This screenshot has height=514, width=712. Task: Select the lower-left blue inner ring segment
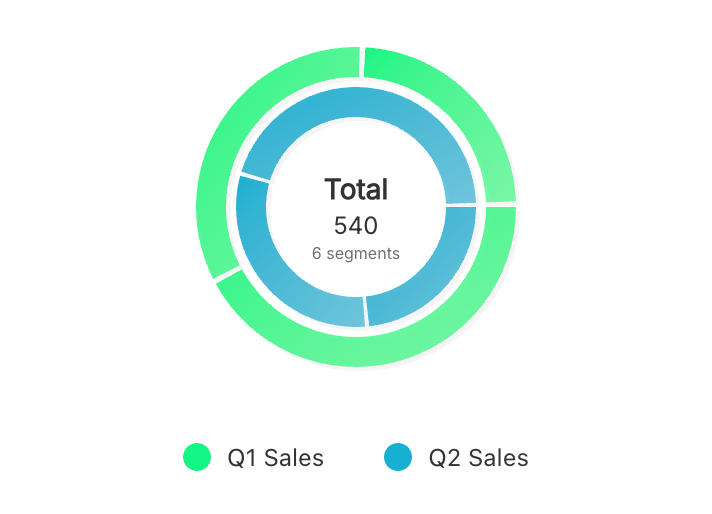point(282,280)
